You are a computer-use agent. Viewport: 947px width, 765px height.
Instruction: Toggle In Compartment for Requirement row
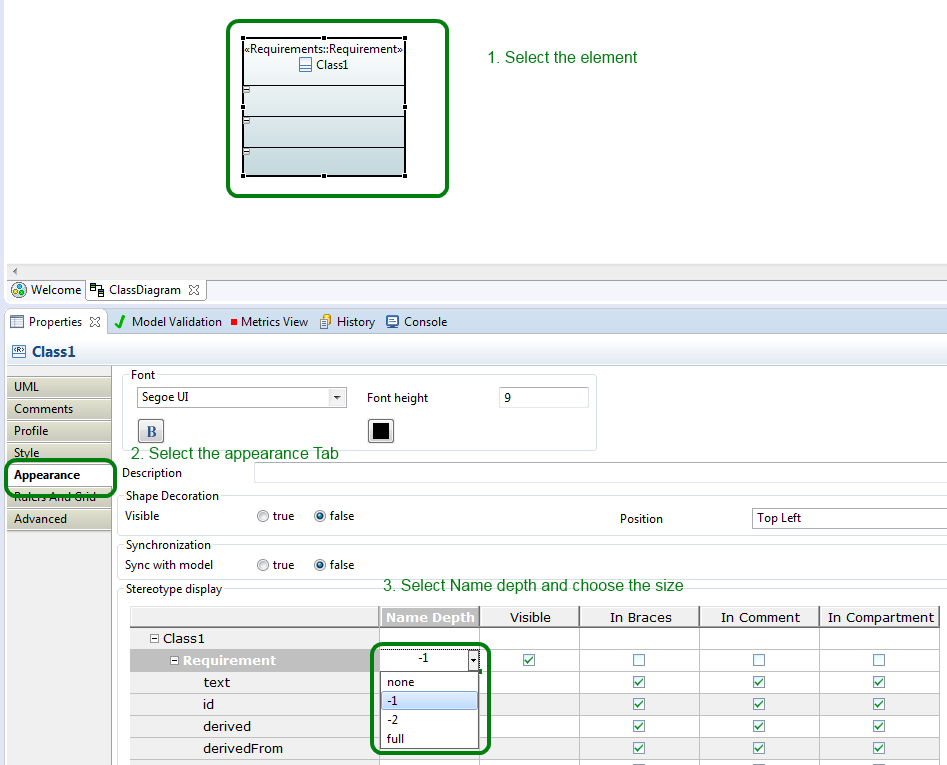(x=879, y=660)
